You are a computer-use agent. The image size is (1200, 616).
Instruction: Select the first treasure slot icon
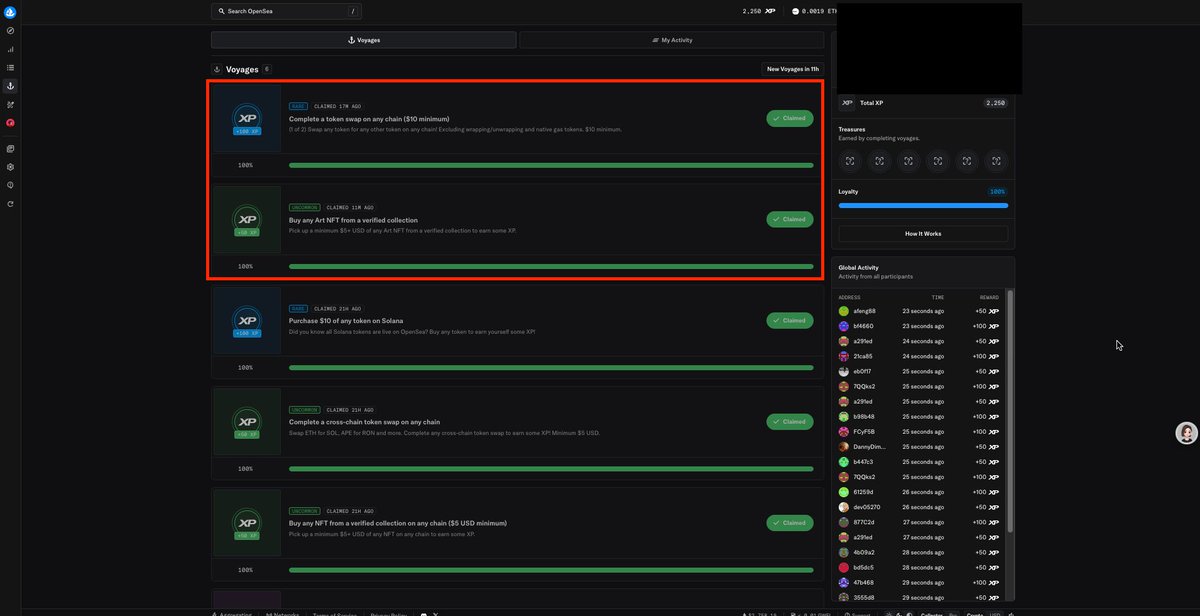pos(850,161)
